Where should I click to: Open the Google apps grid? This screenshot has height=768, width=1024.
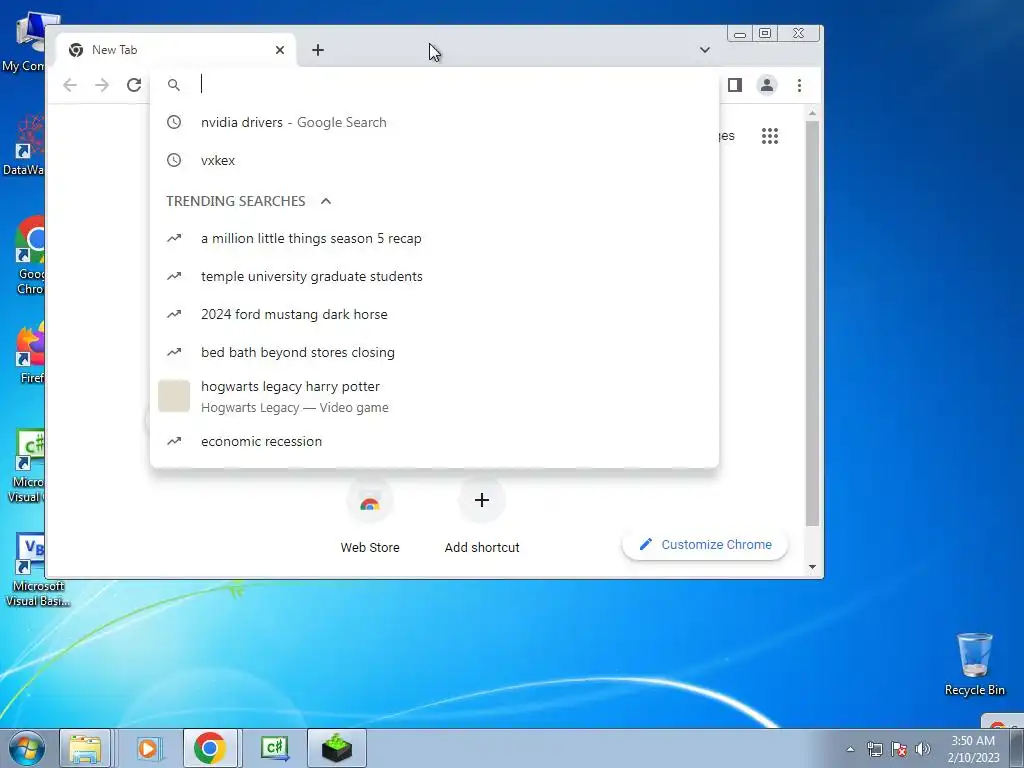coord(770,136)
